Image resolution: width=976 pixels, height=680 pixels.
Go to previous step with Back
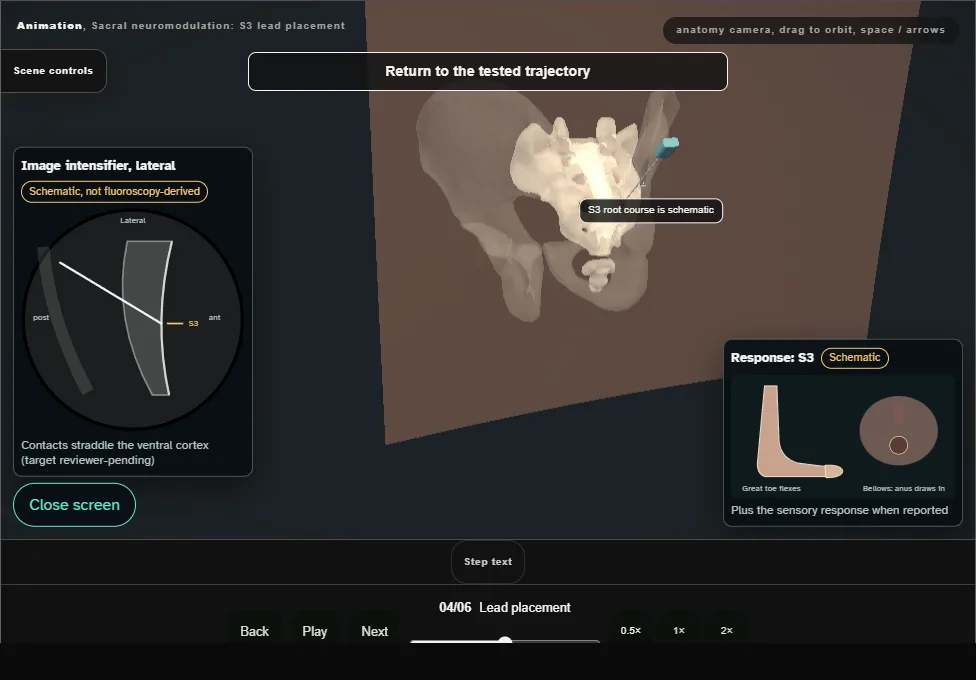point(255,631)
